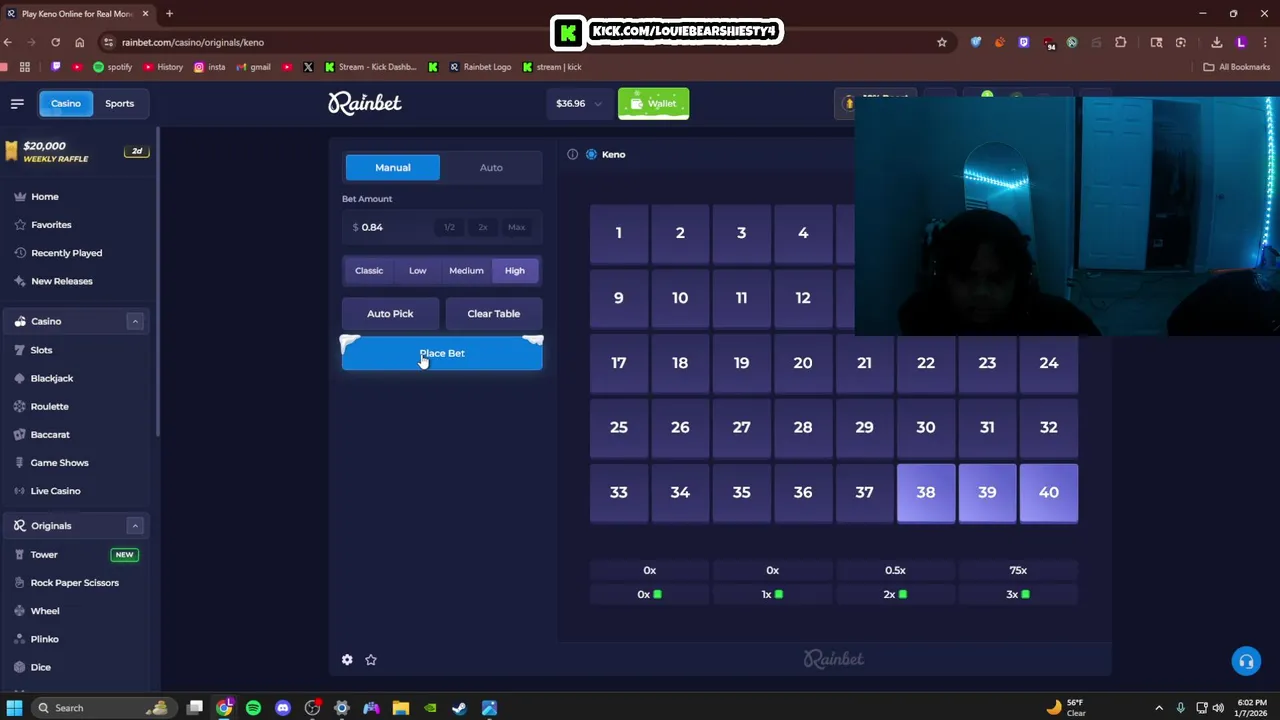
Task: Open Spotify from the taskbar
Action: 253,708
